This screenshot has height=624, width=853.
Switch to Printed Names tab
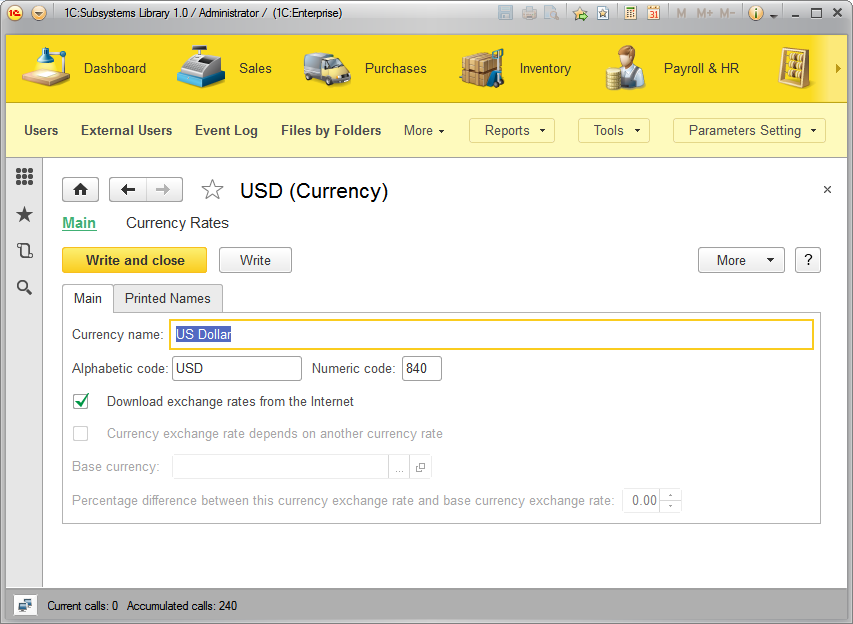click(x=168, y=299)
